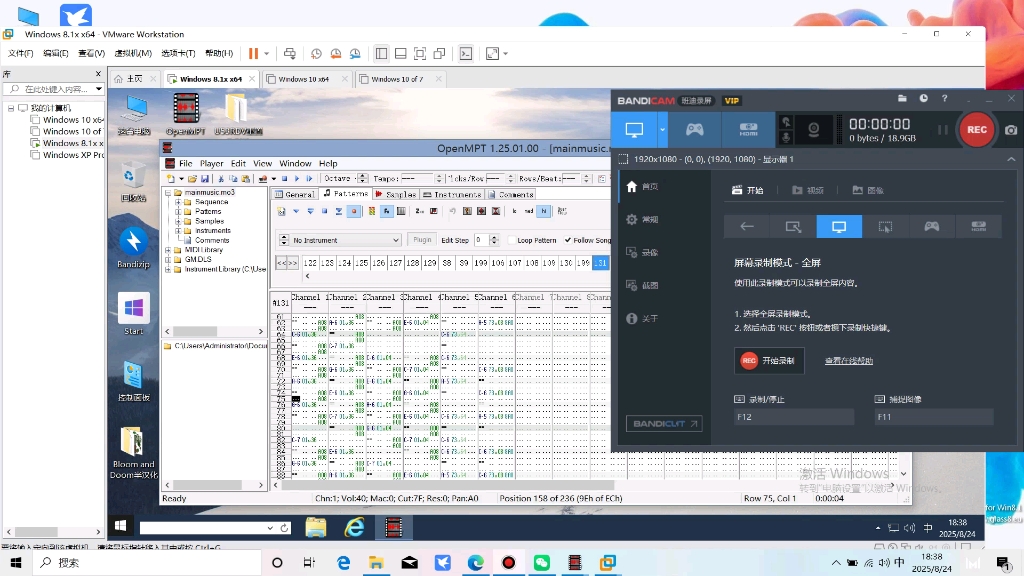Click the F12 record hotkey field
This screenshot has width=1024, height=576.
click(x=793, y=417)
